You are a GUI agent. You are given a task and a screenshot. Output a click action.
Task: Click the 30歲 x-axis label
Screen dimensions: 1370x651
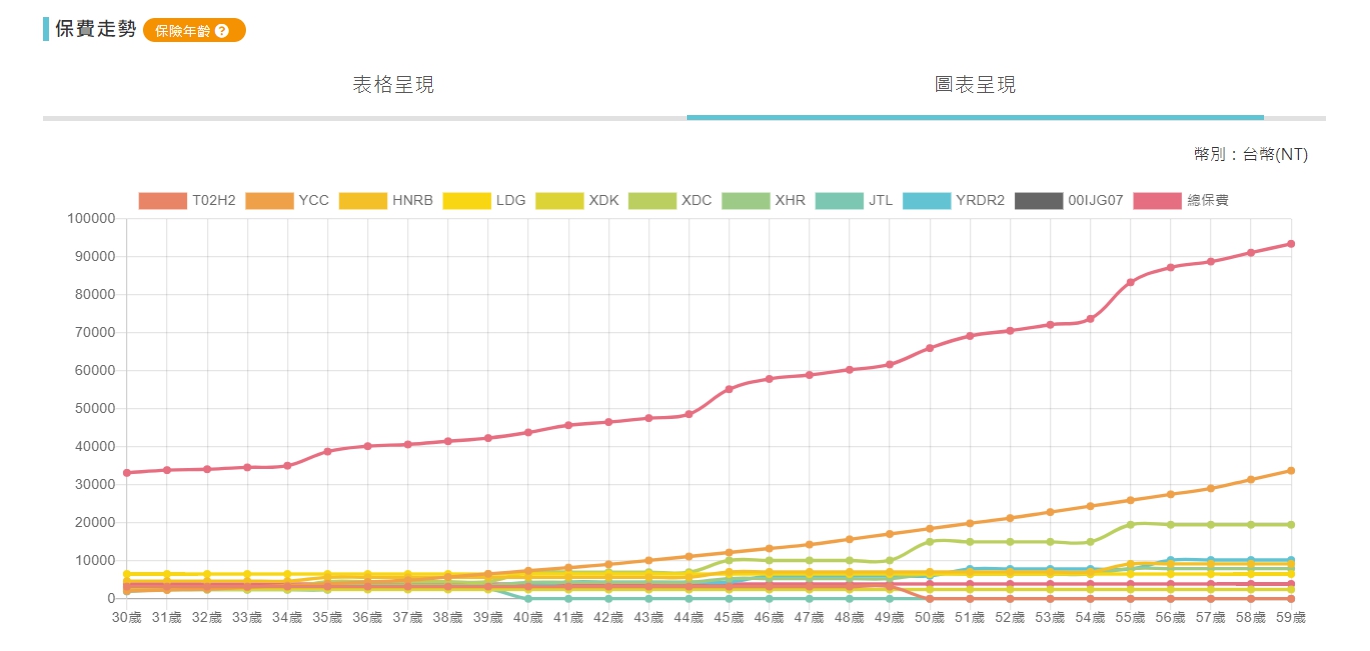click(127, 618)
